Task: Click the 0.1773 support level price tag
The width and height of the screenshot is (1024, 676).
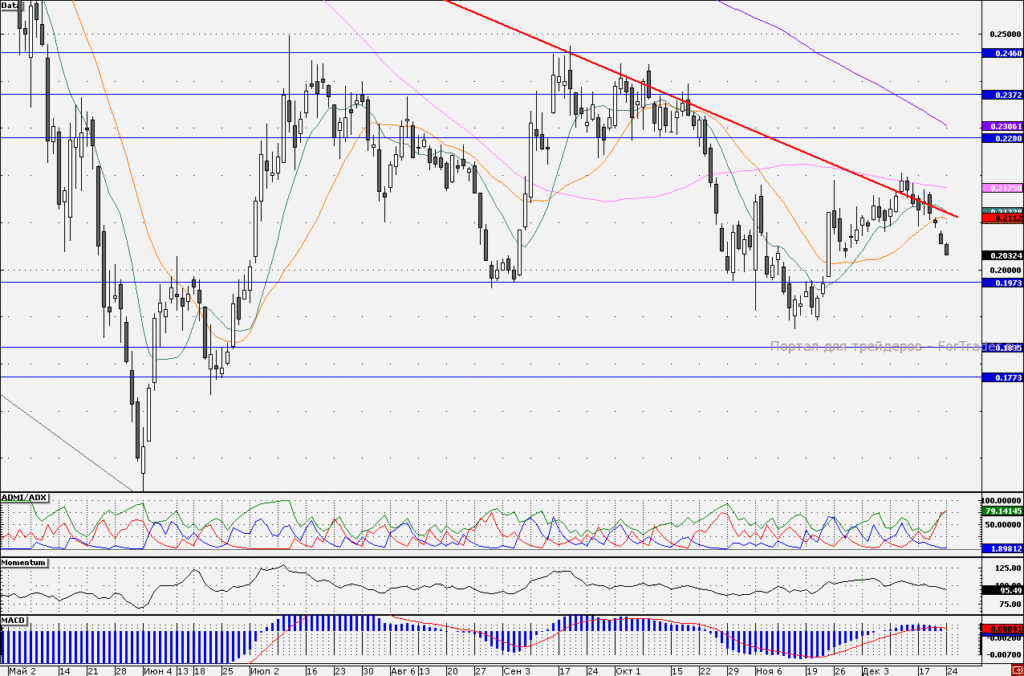Action: pos(1002,378)
